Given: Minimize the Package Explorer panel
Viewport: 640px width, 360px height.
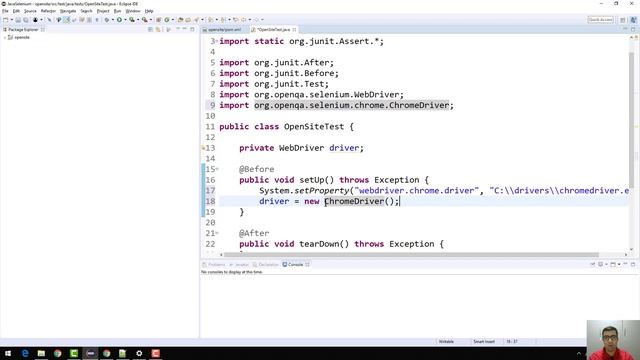Looking at the screenshot, I should 184,29.
